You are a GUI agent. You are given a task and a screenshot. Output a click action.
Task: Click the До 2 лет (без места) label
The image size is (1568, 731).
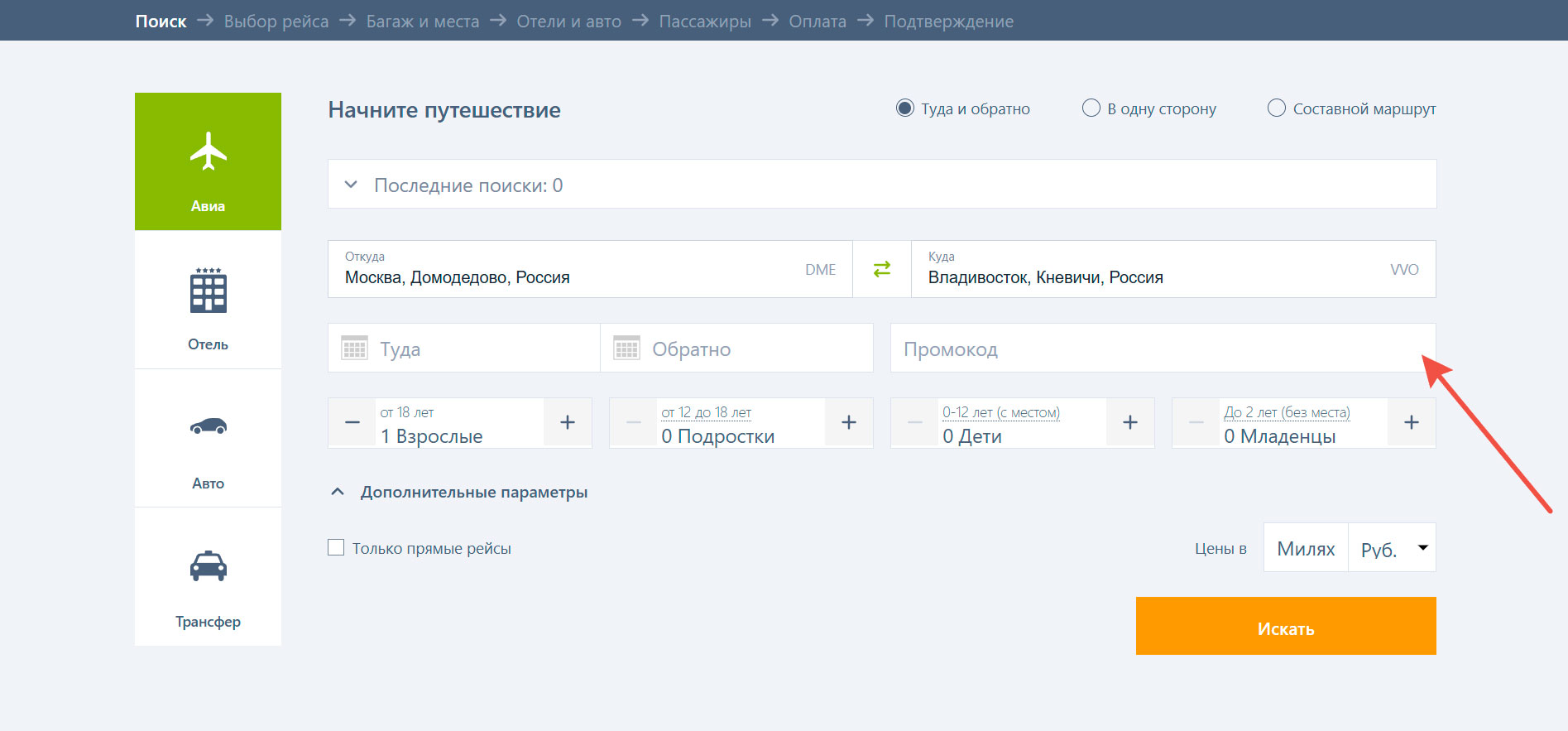1287,412
